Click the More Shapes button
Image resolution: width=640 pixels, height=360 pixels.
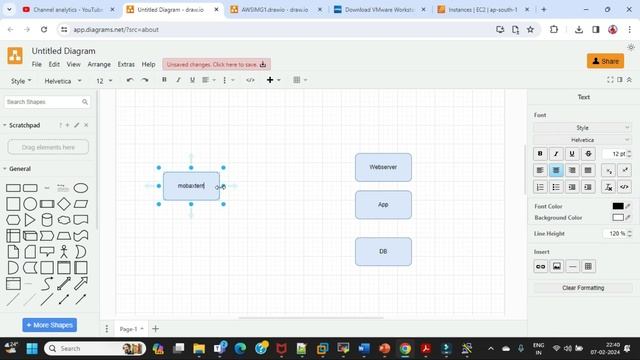pos(49,325)
